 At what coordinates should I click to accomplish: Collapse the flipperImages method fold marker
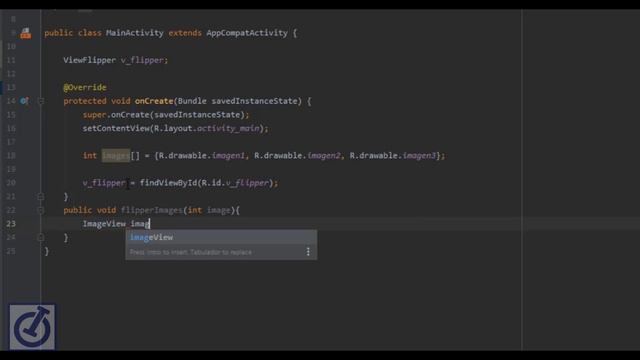40,210
